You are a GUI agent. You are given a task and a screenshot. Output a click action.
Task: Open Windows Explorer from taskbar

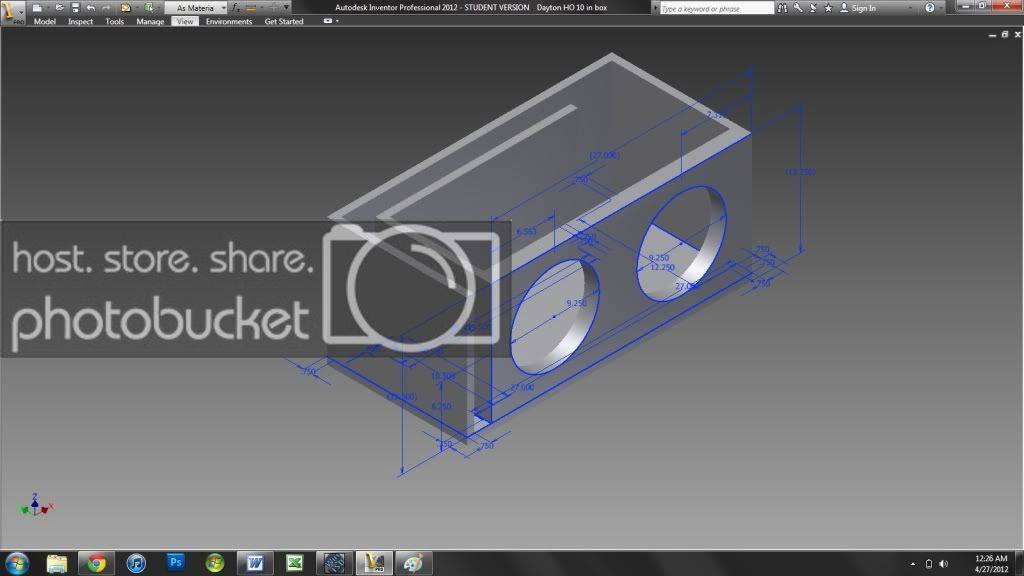[x=57, y=564]
